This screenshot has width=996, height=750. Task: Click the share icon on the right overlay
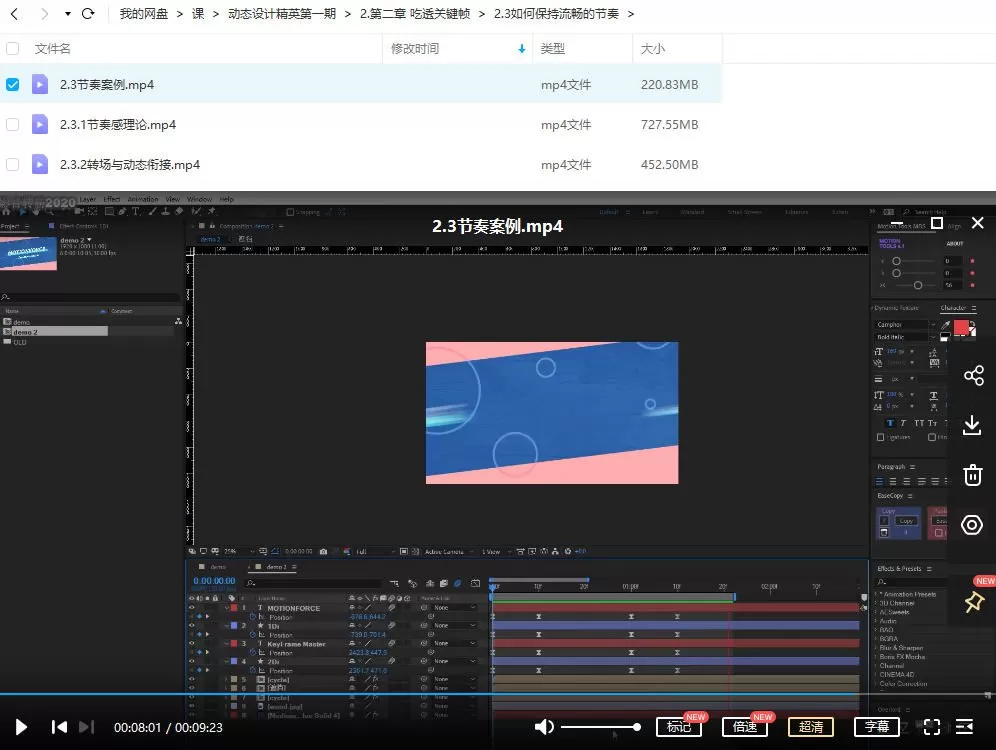974,375
